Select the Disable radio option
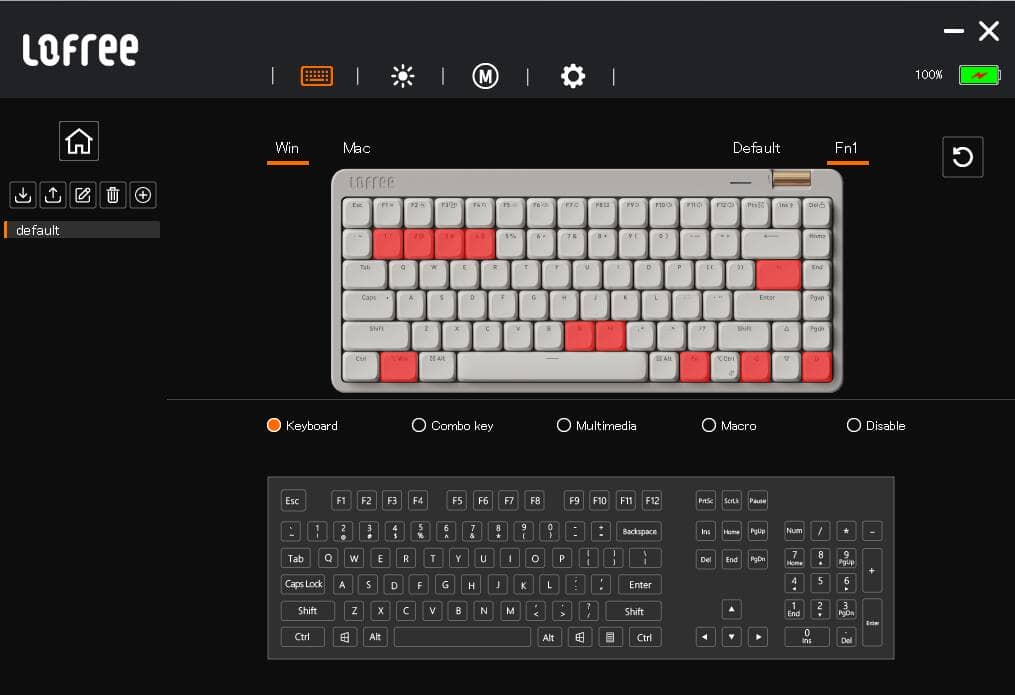Screen dimensions: 1015x695 tap(854, 425)
